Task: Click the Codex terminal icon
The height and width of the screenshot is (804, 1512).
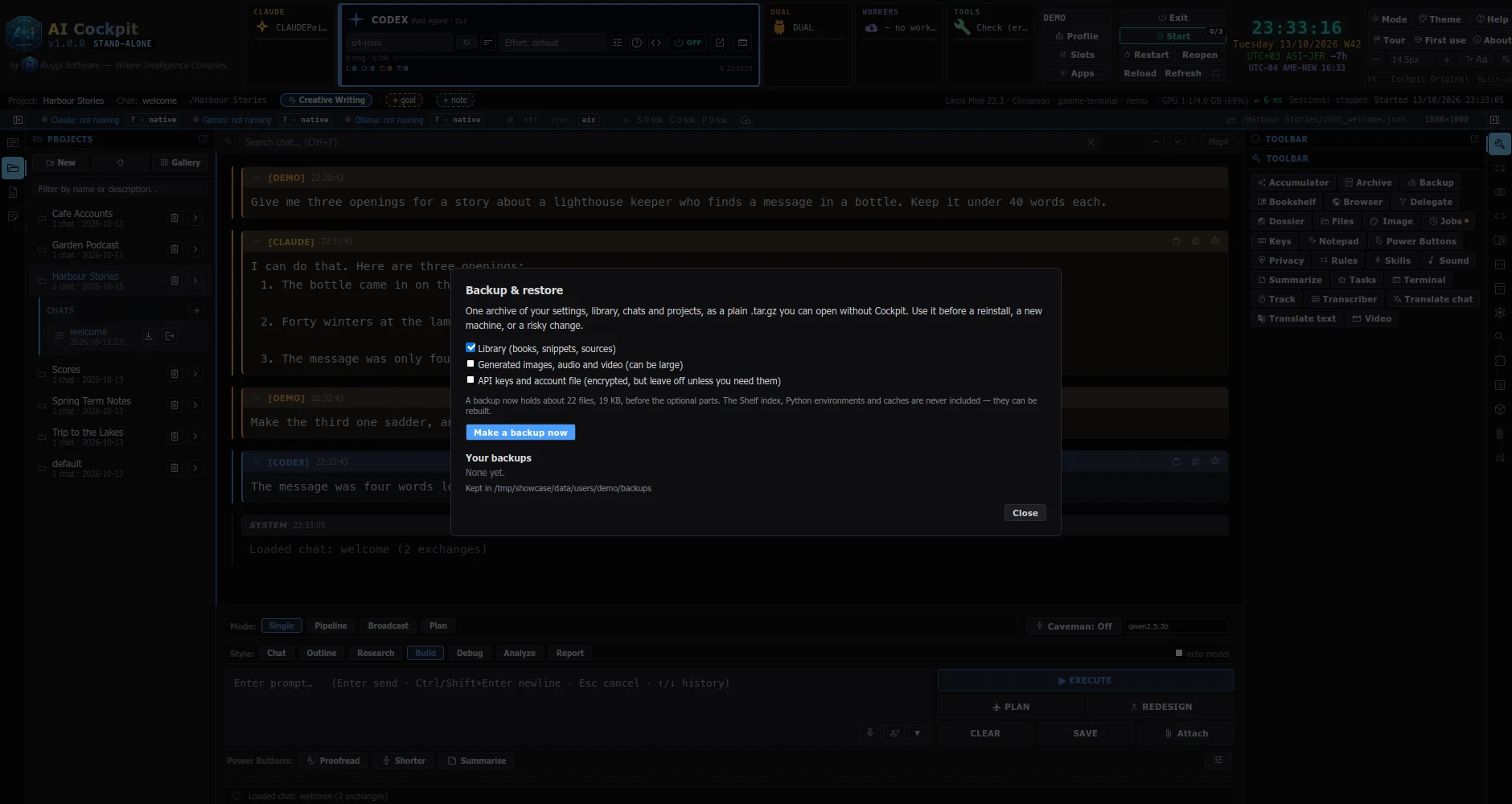Action: point(742,43)
